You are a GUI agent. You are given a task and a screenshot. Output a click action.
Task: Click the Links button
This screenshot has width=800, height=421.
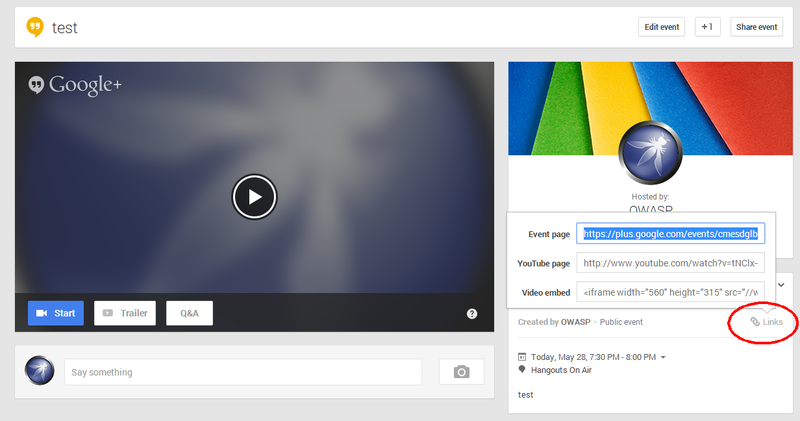point(766,322)
